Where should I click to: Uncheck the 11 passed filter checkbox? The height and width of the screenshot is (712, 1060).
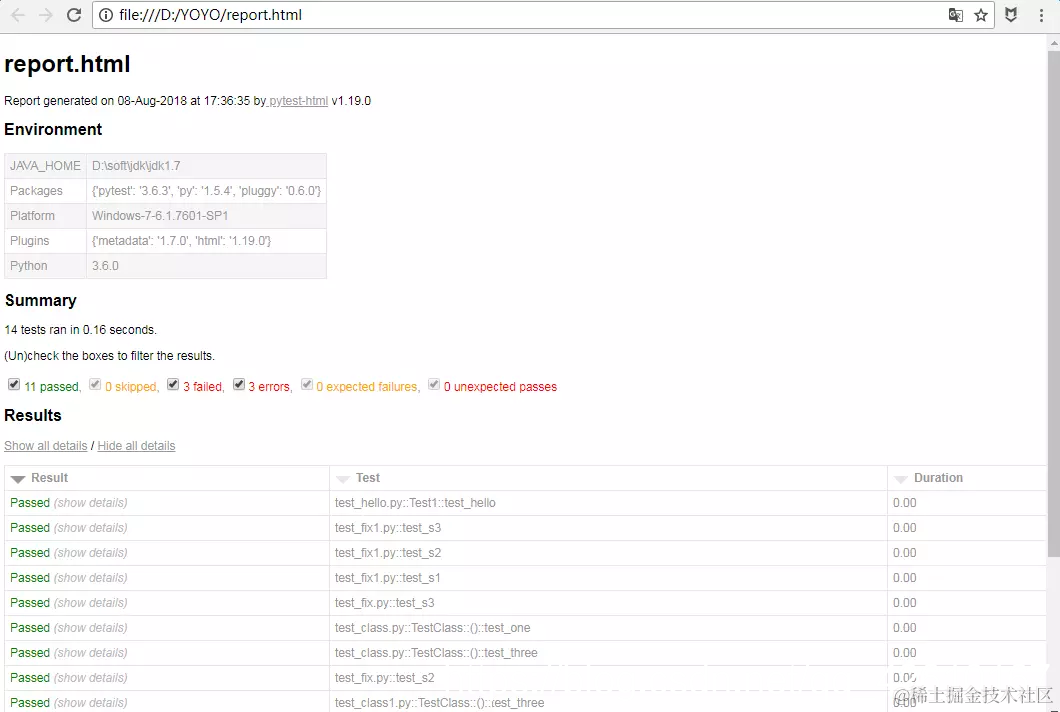[x=14, y=385]
